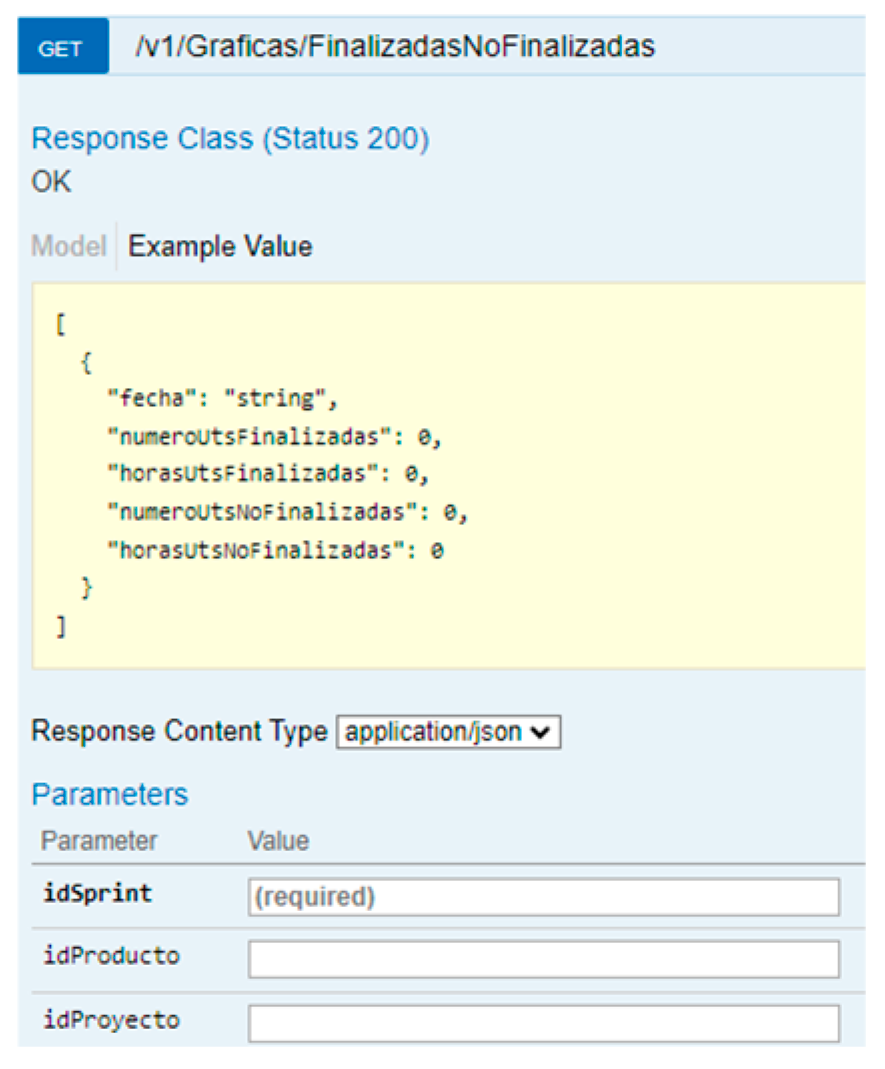Image resolution: width=885 pixels, height=1069 pixels.
Task: Click the idProyecto parameter label
Action: [111, 1020]
